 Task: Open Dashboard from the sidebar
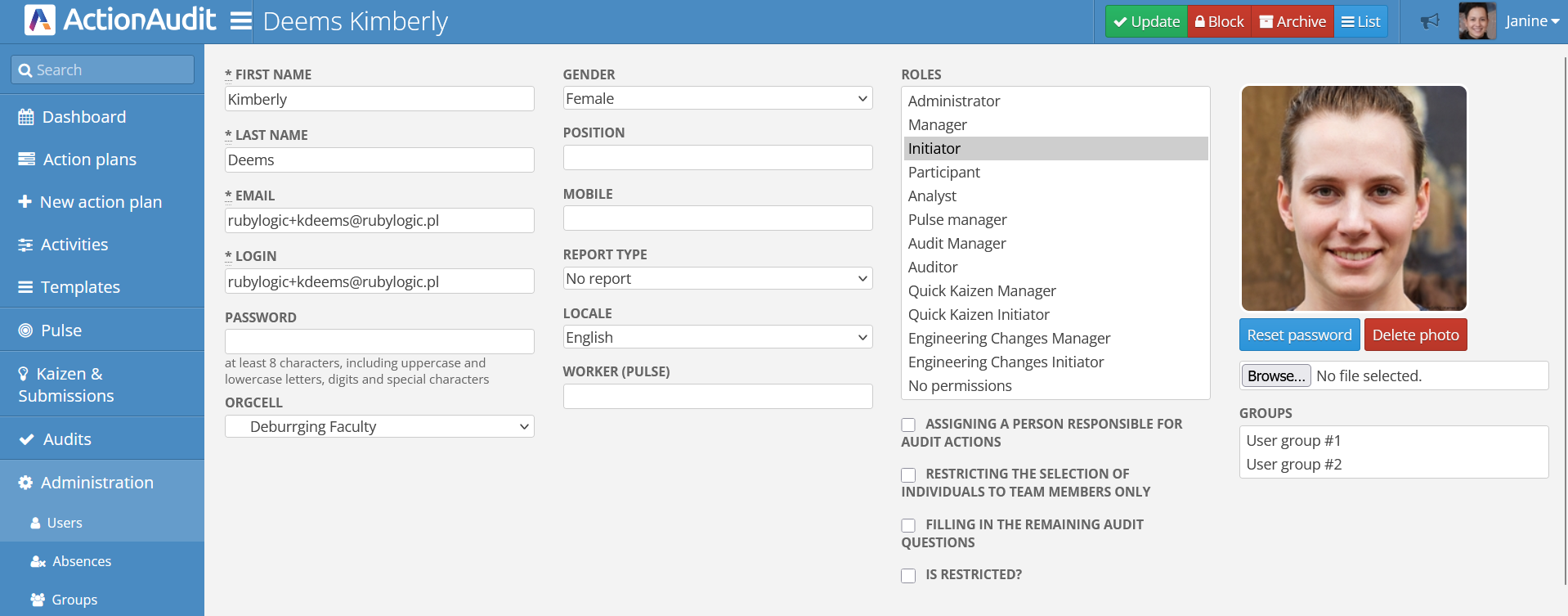click(83, 117)
